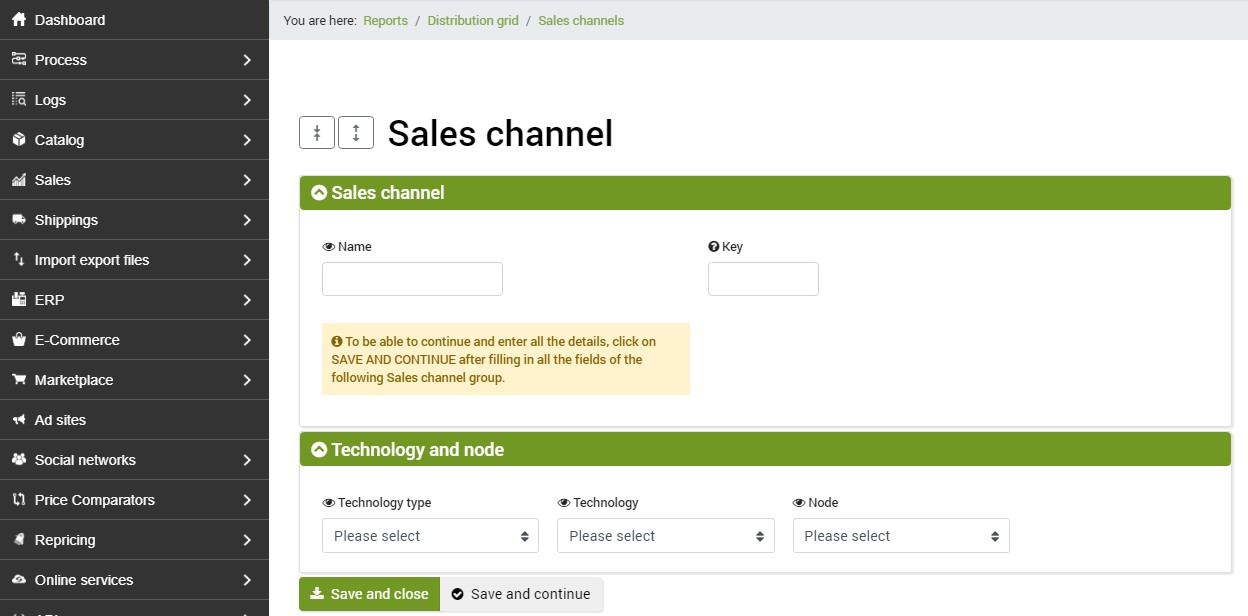Open the Logs sidebar menu
The width and height of the screenshot is (1248, 616).
coord(134,100)
